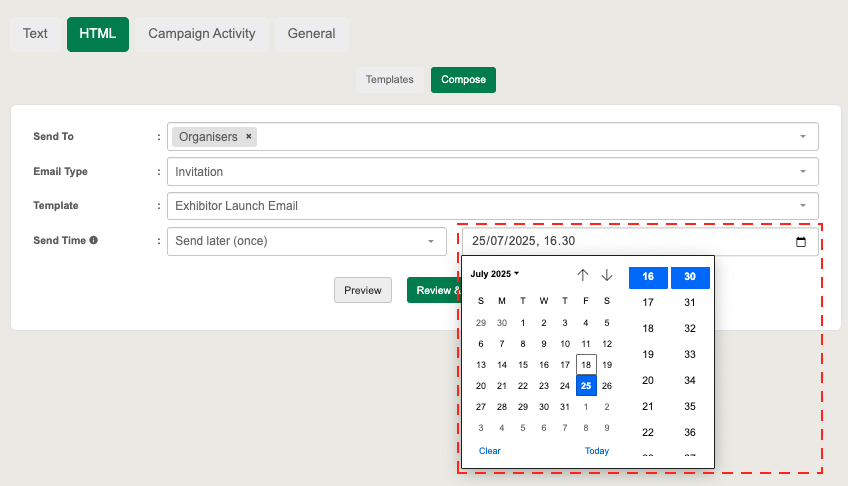Click the Send Time info icon
The height and width of the screenshot is (486, 848).
[x=93, y=241]
